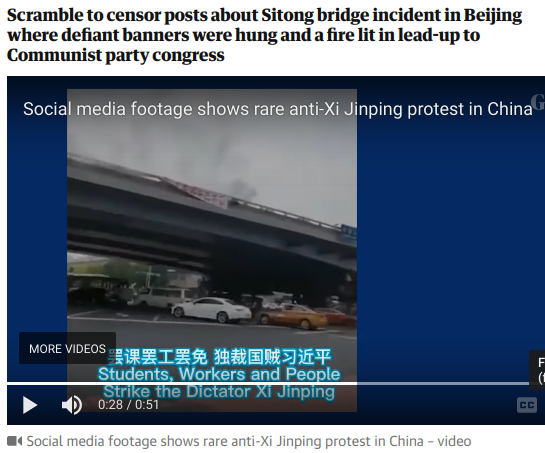Viewport: 545px width, 453px height.
Task: Open the video title link inside the player
Action: coord(278,109)
